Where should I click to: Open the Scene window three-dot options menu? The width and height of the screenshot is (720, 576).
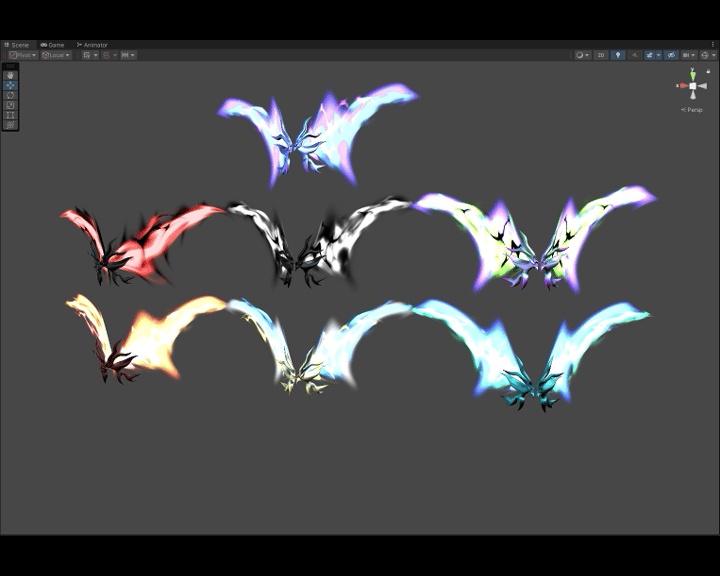pyautogui.click(x=713, y=45)
